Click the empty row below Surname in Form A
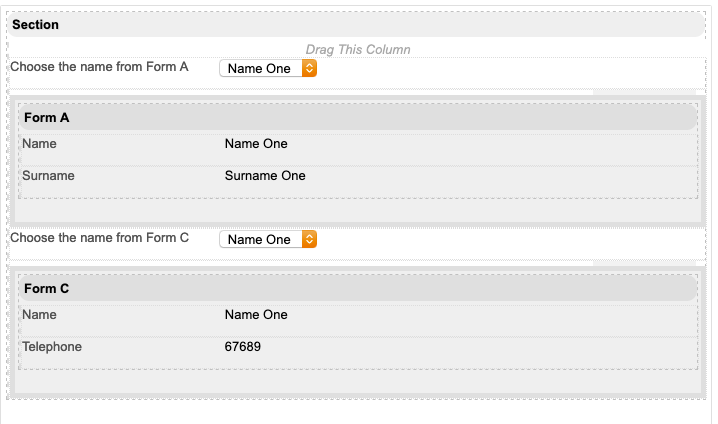Screen dimensions: 718x424 (357, 210)
